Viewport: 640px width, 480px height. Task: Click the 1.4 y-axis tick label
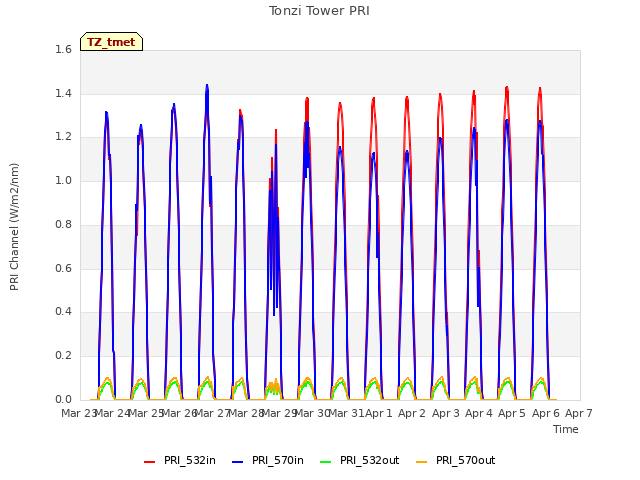pyautogui.click(x=63, y=93)
